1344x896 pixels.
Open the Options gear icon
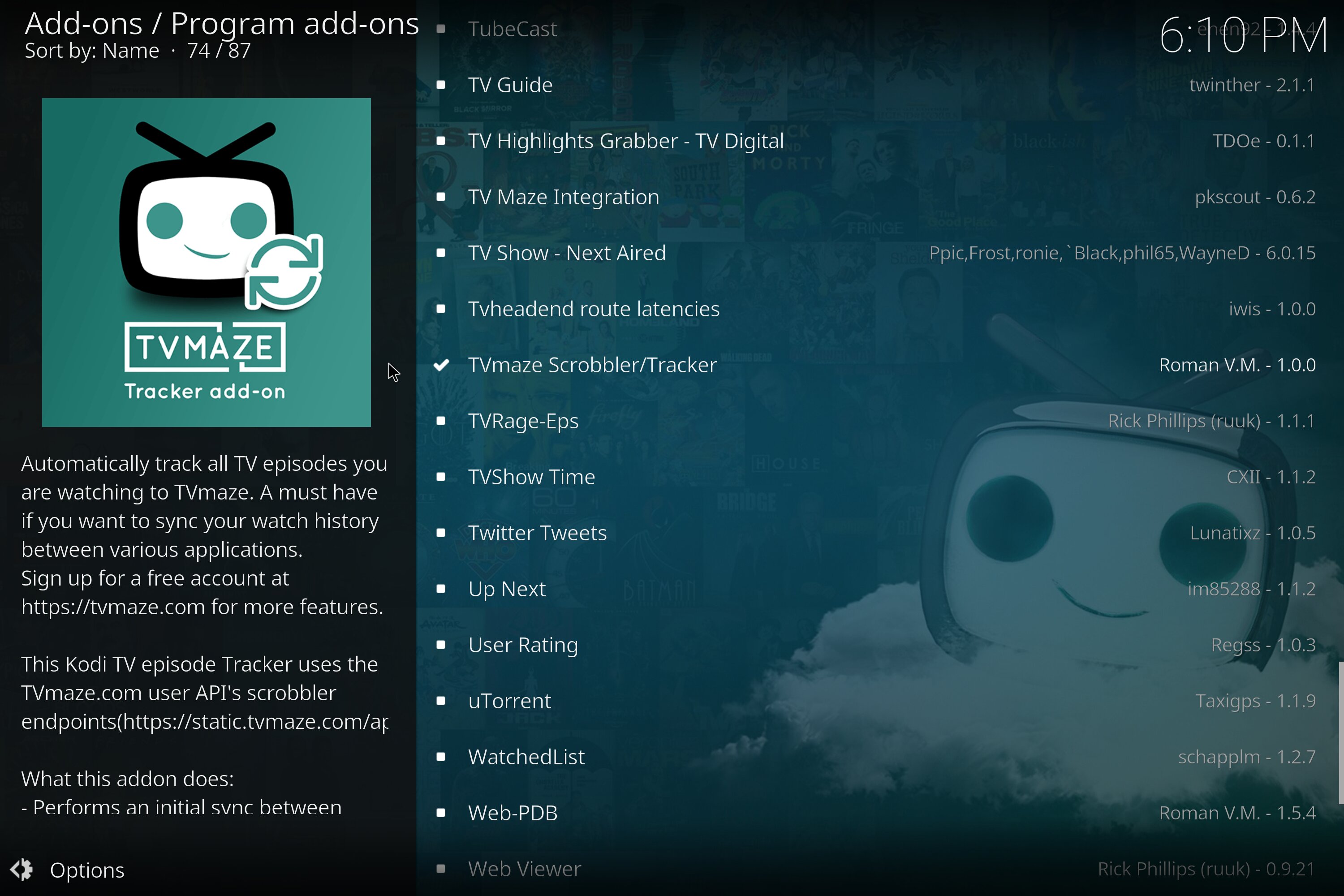pyautogui.click(x=22, y=870)
